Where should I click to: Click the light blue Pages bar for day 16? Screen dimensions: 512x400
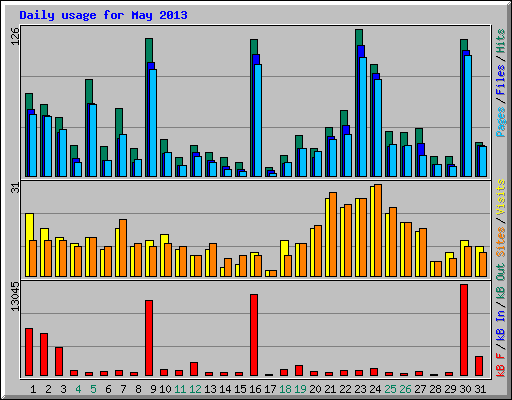point(258,120)
